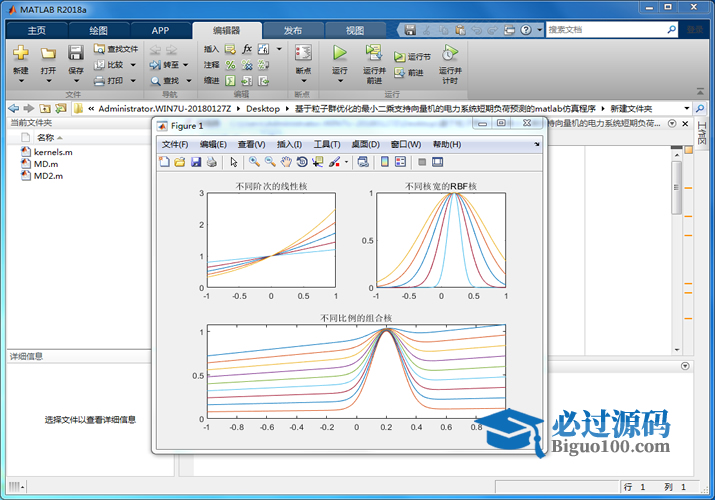This screenshot has height=500, width=715.
Task: Click the Open File icon in the Figure 1 toolbar
Action: click(x=180, y=162)
